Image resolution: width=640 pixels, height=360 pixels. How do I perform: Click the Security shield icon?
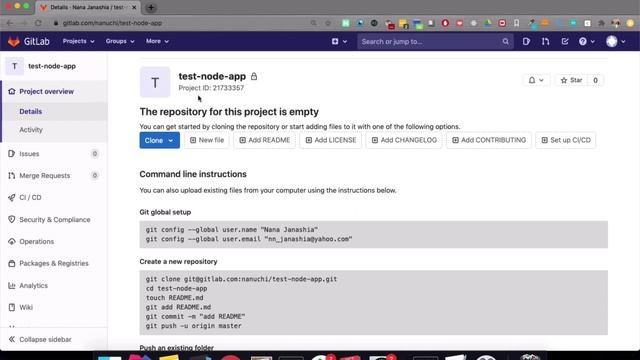[x=11, y=220]
